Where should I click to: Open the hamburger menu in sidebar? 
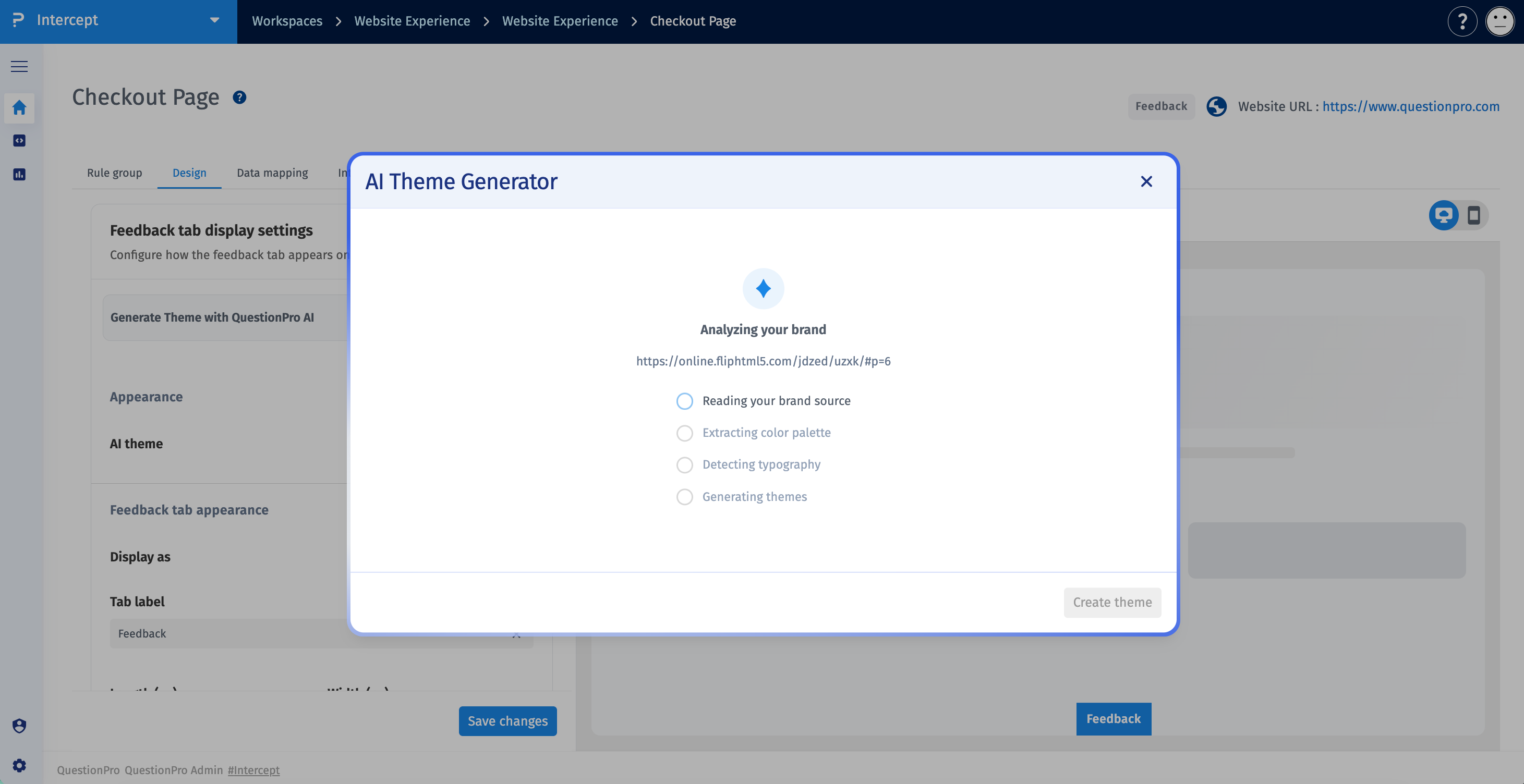(x=19, y=66)
